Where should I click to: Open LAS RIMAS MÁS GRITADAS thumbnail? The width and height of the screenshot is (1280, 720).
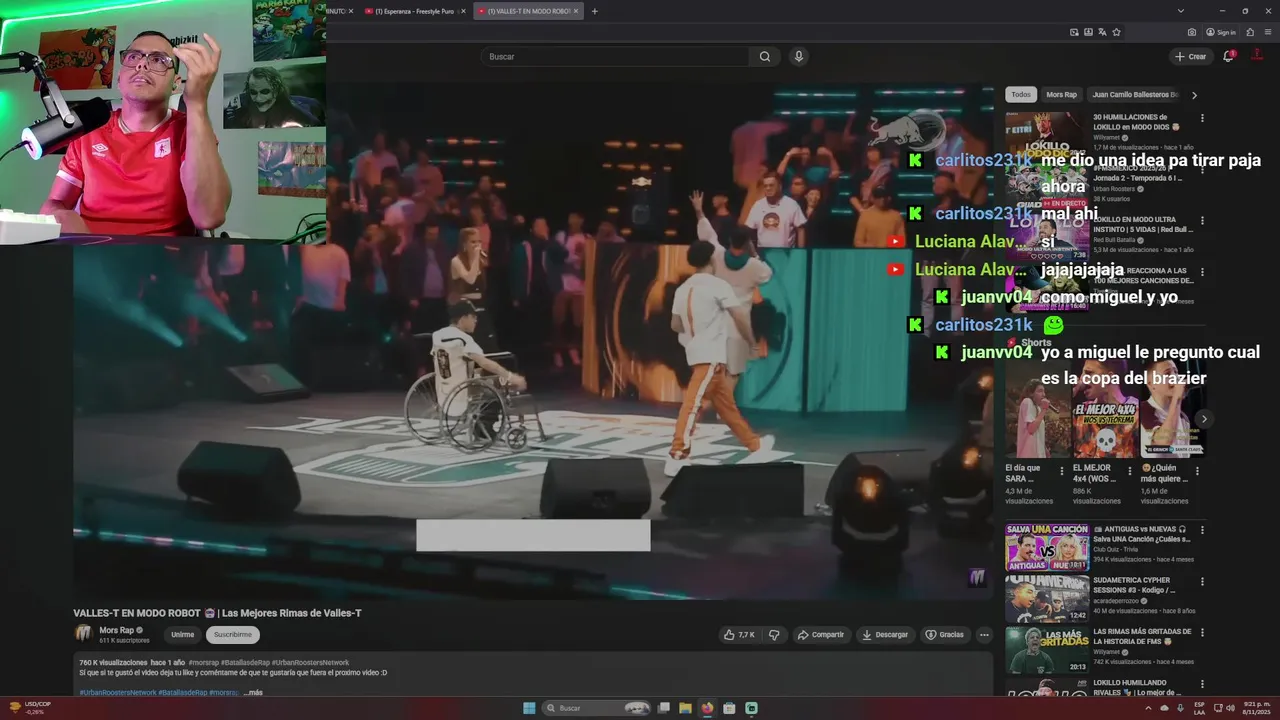(1047, 650)
